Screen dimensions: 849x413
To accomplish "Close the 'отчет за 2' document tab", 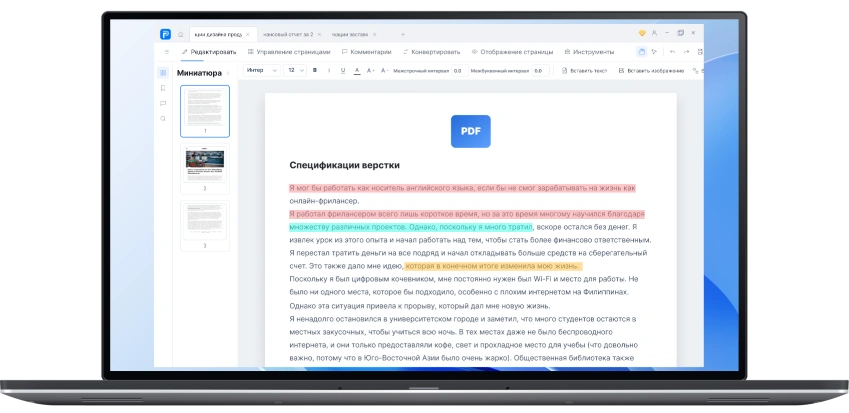I will tap(319, 34).
